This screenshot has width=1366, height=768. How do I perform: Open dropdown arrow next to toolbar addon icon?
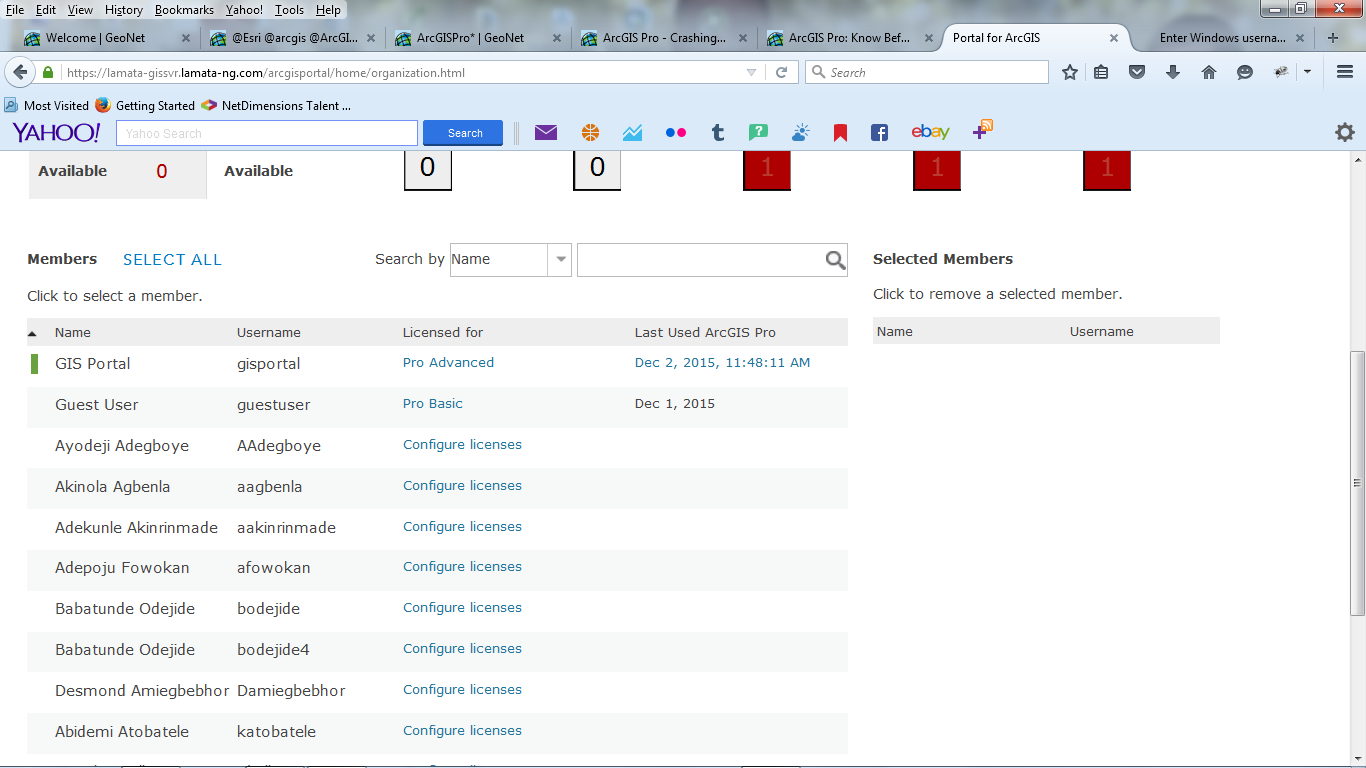coord(1307,72)
